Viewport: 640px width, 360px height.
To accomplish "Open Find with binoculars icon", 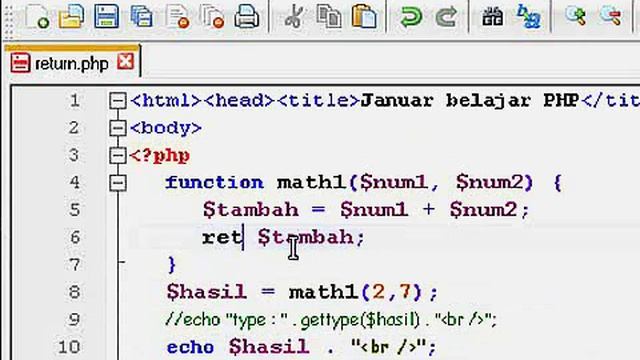I will pyautogui.click(x=493, y=16).
